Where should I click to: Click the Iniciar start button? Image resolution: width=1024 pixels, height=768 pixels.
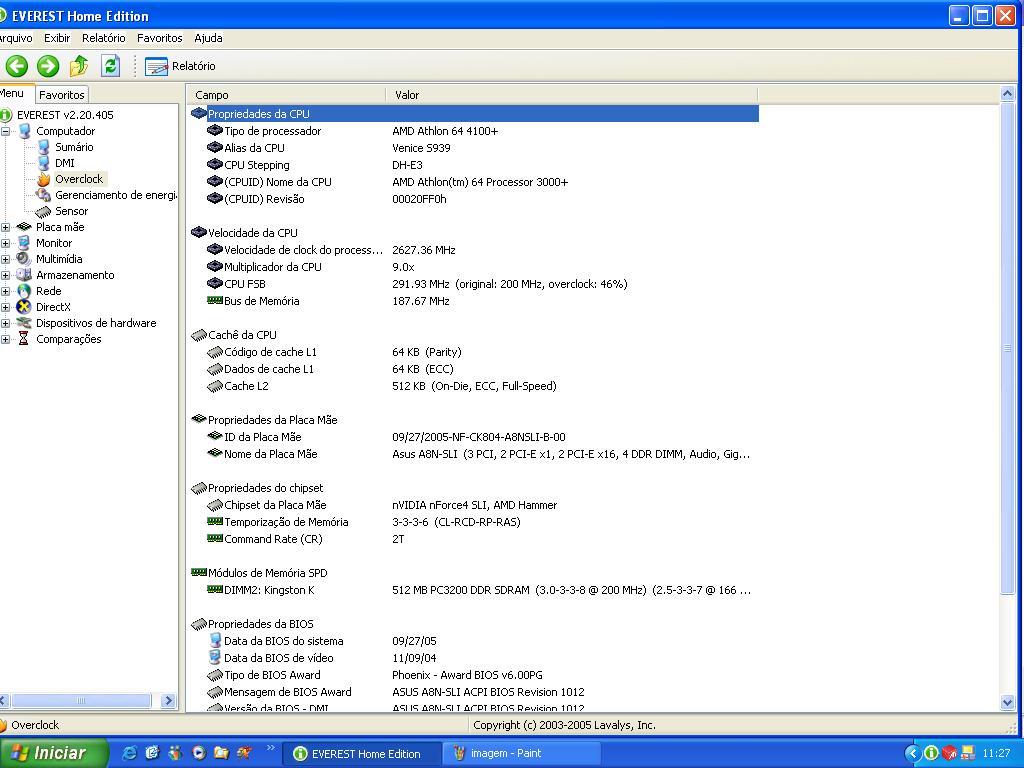coord(54,753)
